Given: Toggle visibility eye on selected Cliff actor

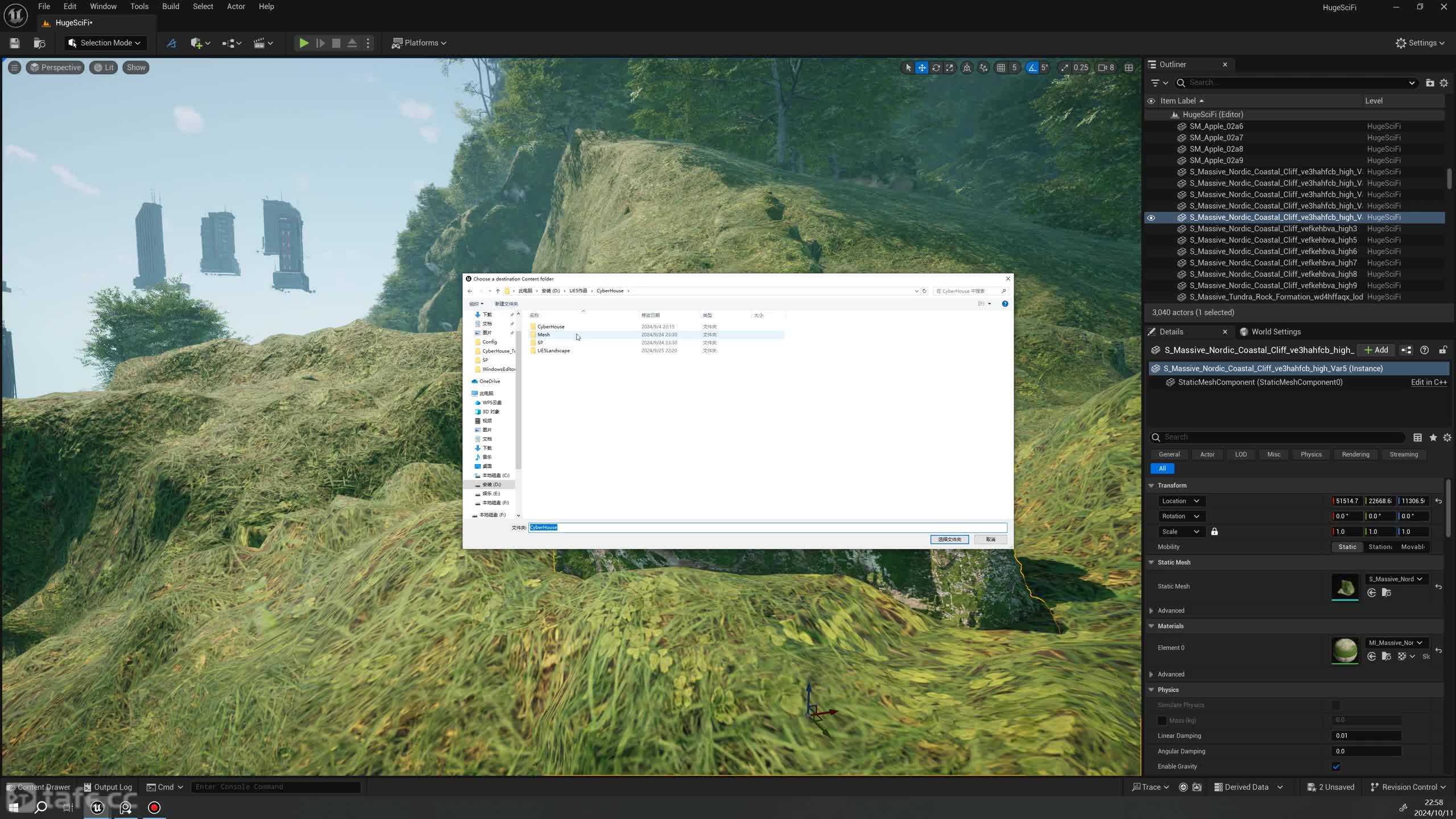Looking at the screenshot, I should (x=1151, y=218).
